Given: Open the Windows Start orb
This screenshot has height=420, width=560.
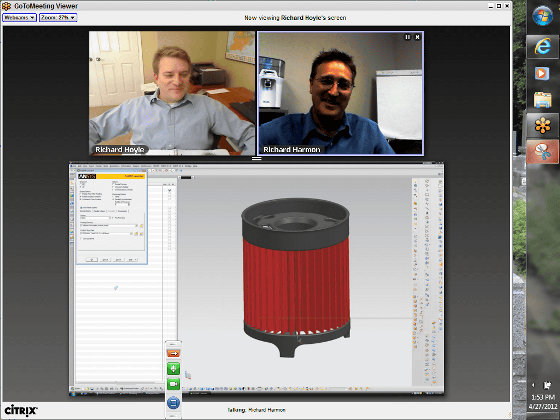Looking at the screenshot, I should click(x=542, y=16).
